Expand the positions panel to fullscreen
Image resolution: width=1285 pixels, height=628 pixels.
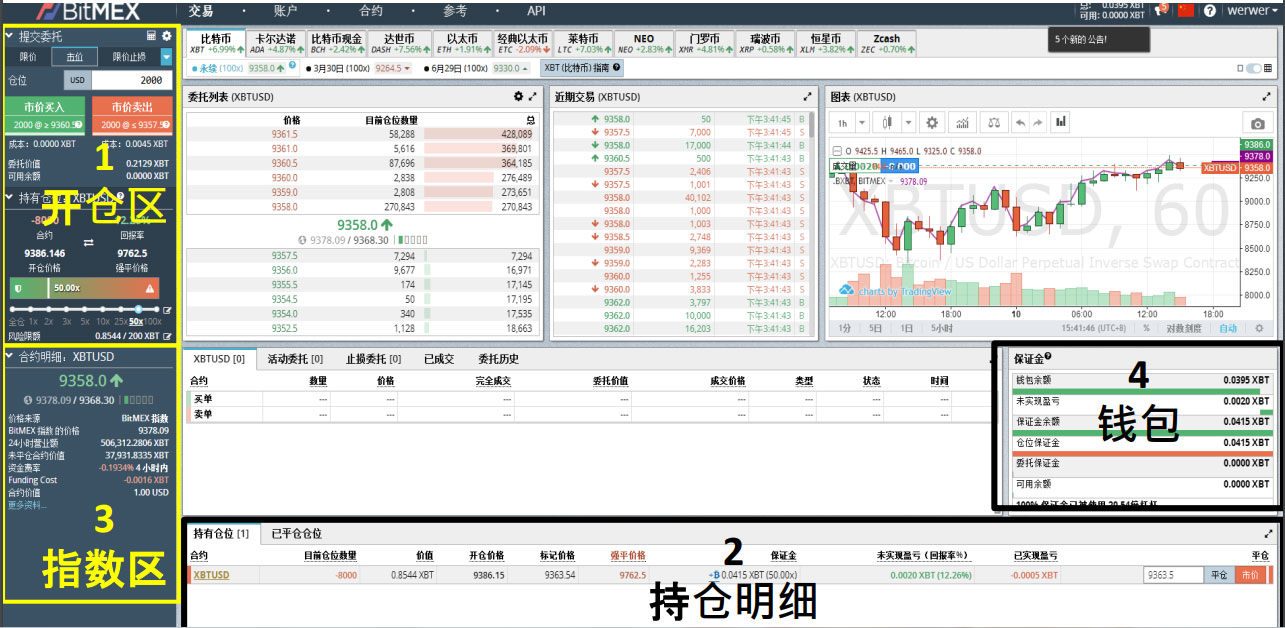(1270, 534)
